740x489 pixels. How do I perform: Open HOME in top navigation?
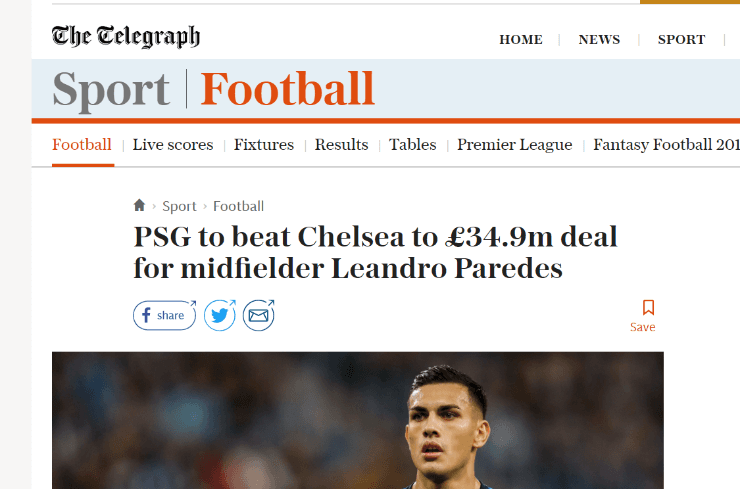pos(521,40)
